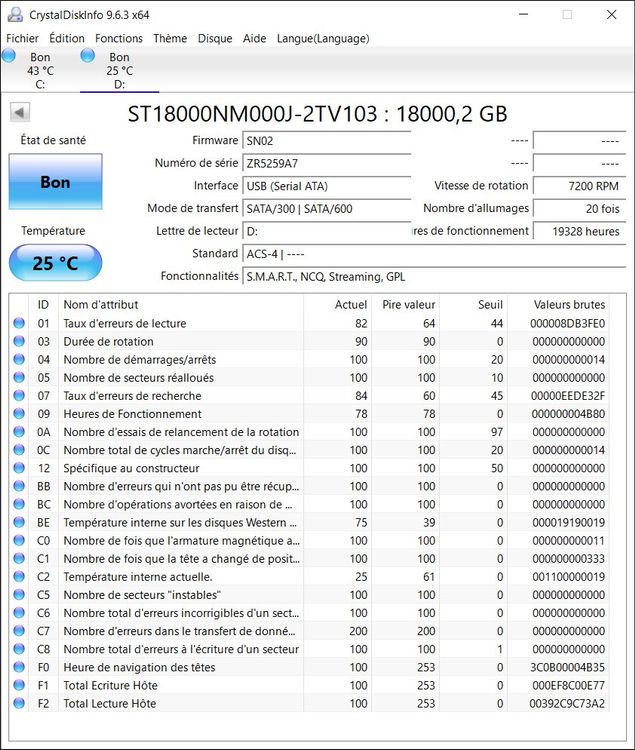635x750 pixels.
Task: Click the CrystalDiskInfo app icon in title bar
Action: pyautogui.click(x=15, y=14)
